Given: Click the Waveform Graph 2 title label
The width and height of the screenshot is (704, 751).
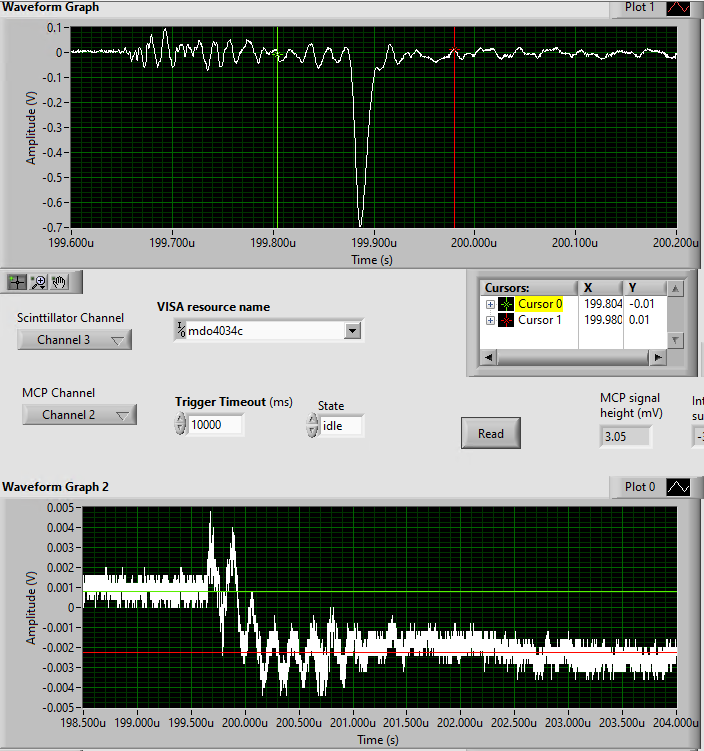Looking at the screenshot, I should point(56,487).
